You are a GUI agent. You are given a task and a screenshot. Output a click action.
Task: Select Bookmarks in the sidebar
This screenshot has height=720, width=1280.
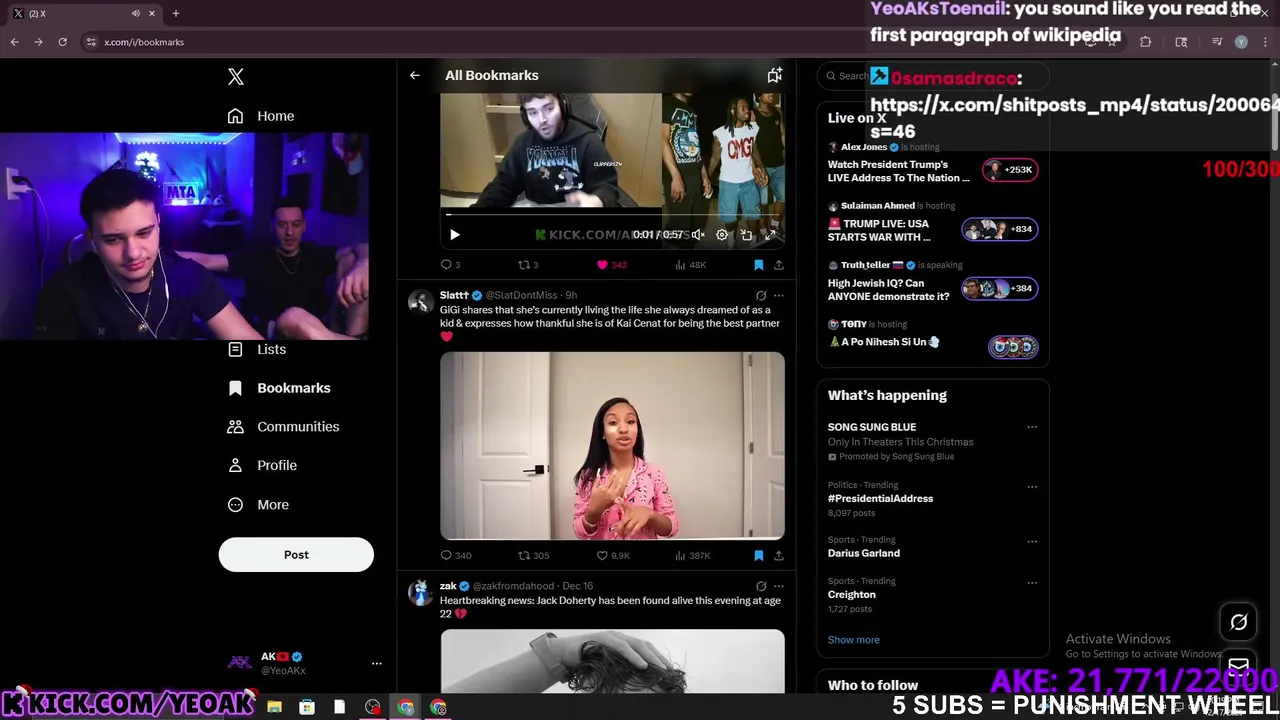[x=279, y=388]
